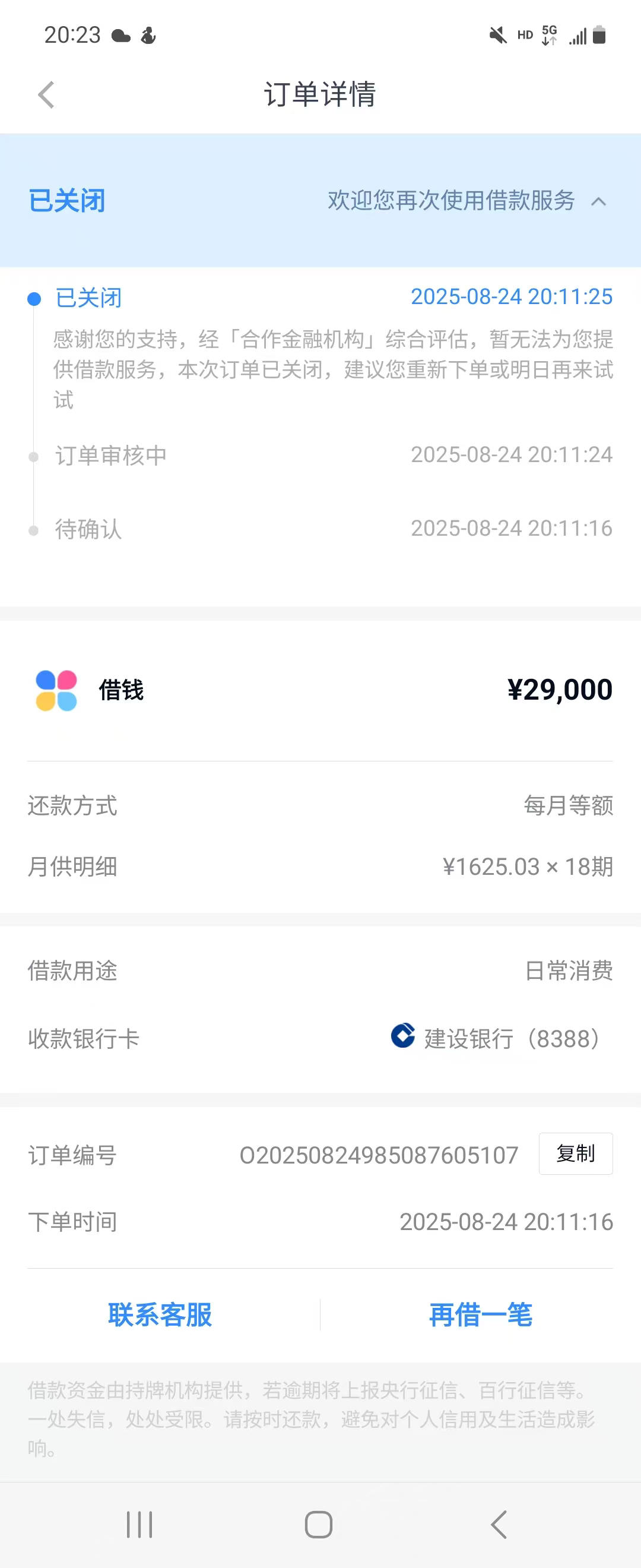Tap 欢迎您再次使用借款服务 banner text
Image resolution: width=641 pixels, height=1568 pixels.
coord(451,200)
